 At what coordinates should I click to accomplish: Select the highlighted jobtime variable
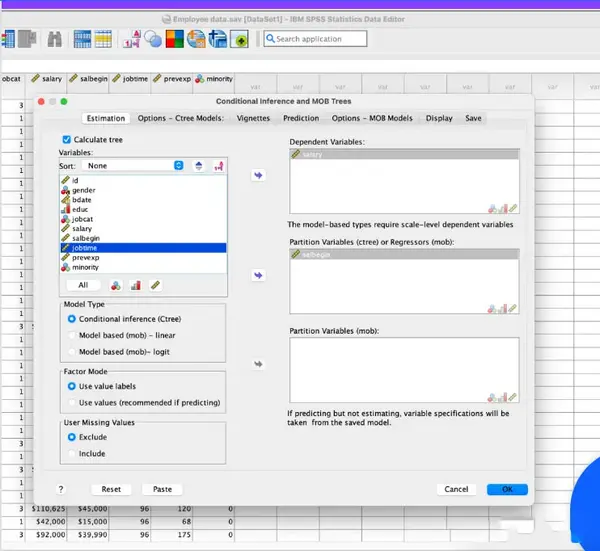click(x=143, y=248)
